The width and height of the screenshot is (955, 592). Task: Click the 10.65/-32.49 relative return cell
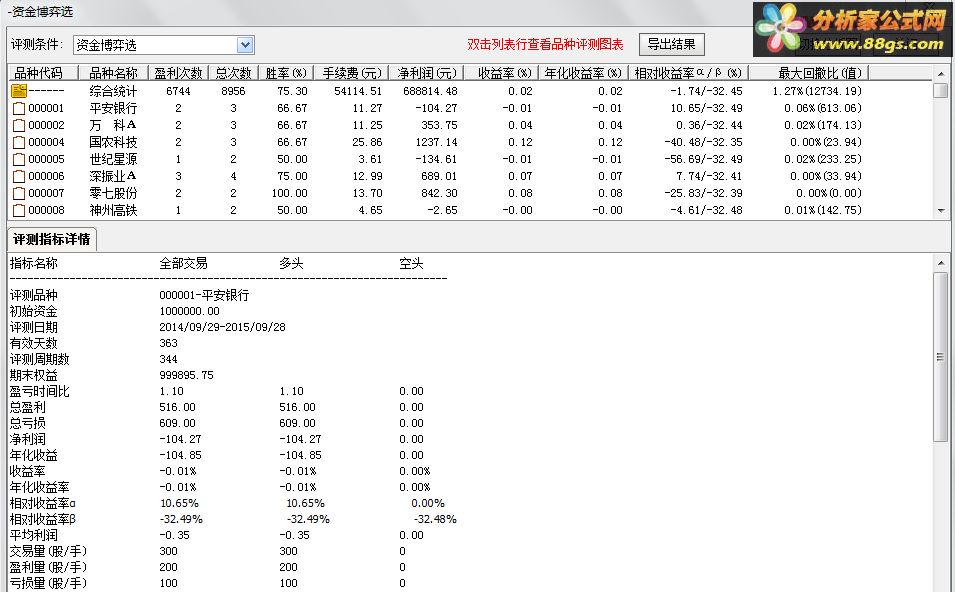pyautogui.click(x=707, y=108)
